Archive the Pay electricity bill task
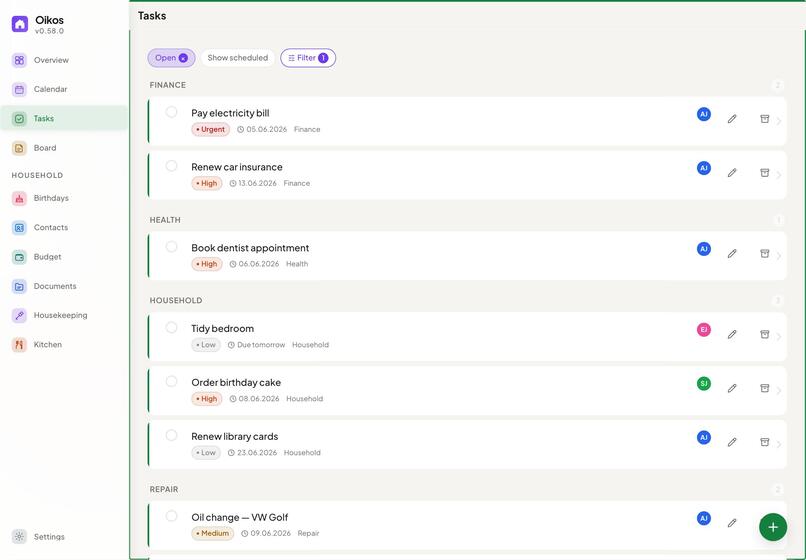Viewport: 806px width, 560px height. 765,119
